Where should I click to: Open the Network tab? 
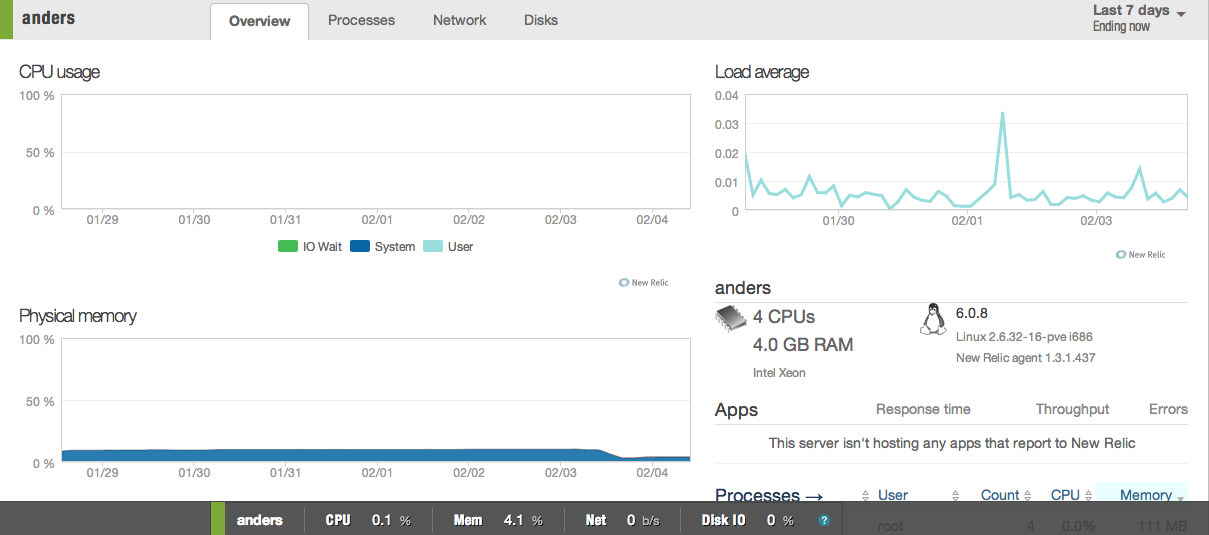point(460,20)
